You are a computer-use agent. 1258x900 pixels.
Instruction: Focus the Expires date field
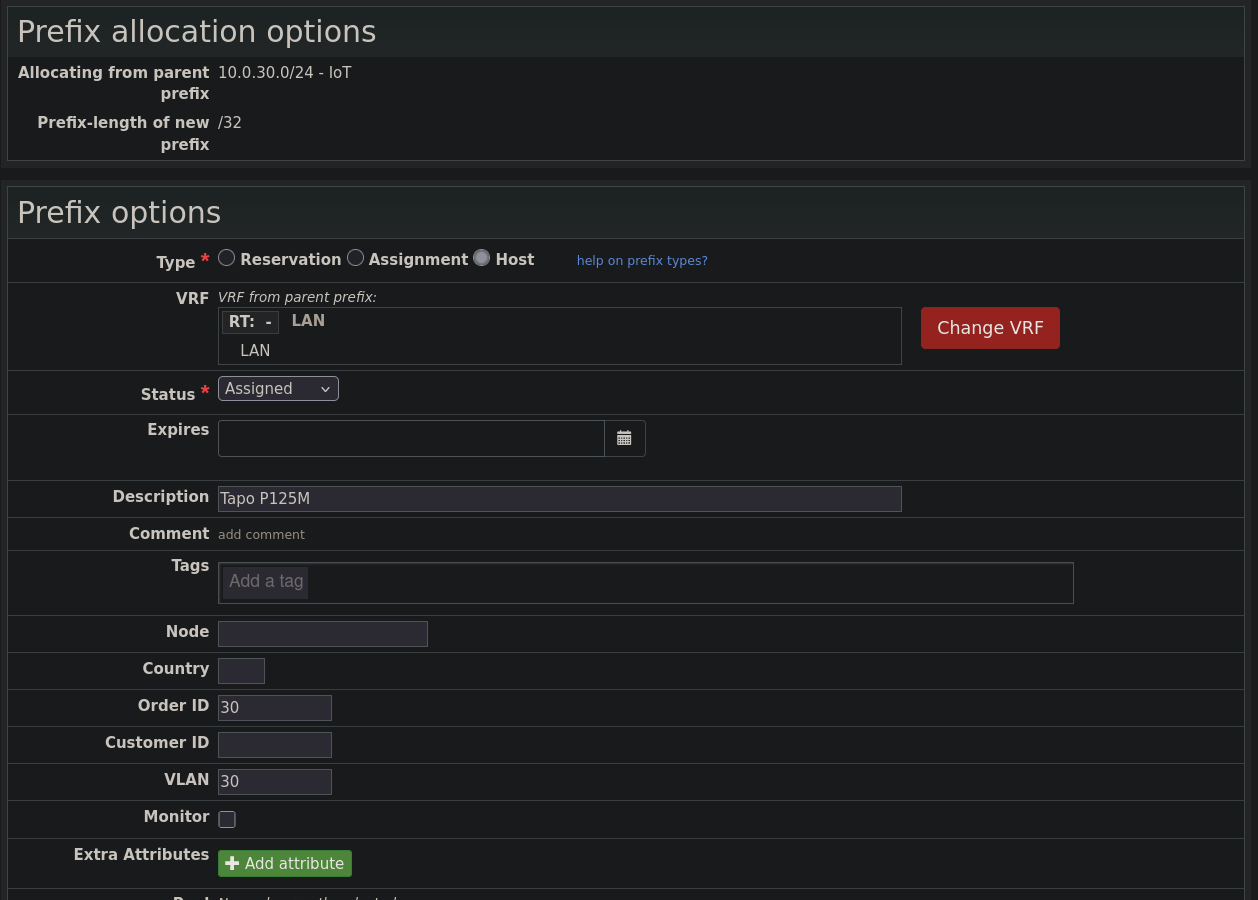pyautogui.click(x=411, y=438)
